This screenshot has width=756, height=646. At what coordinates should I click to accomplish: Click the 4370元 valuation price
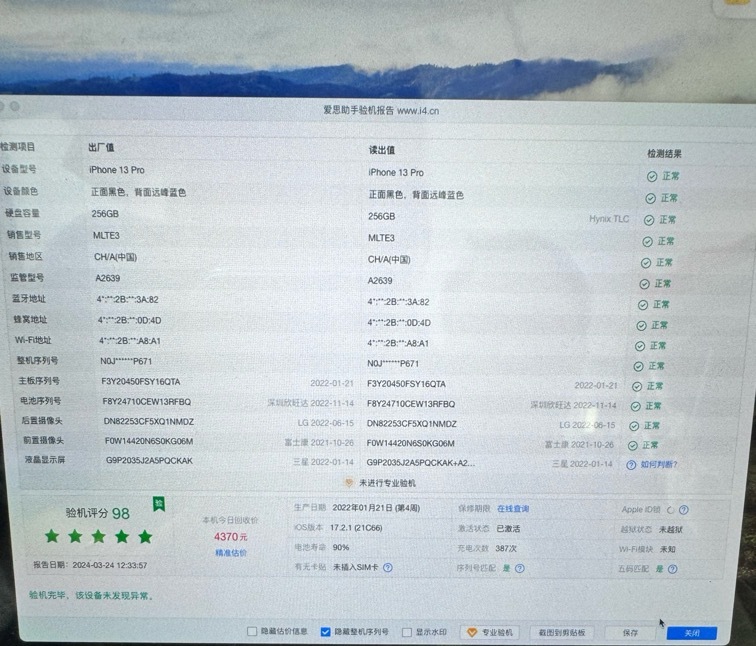click(x=230, y=537)
